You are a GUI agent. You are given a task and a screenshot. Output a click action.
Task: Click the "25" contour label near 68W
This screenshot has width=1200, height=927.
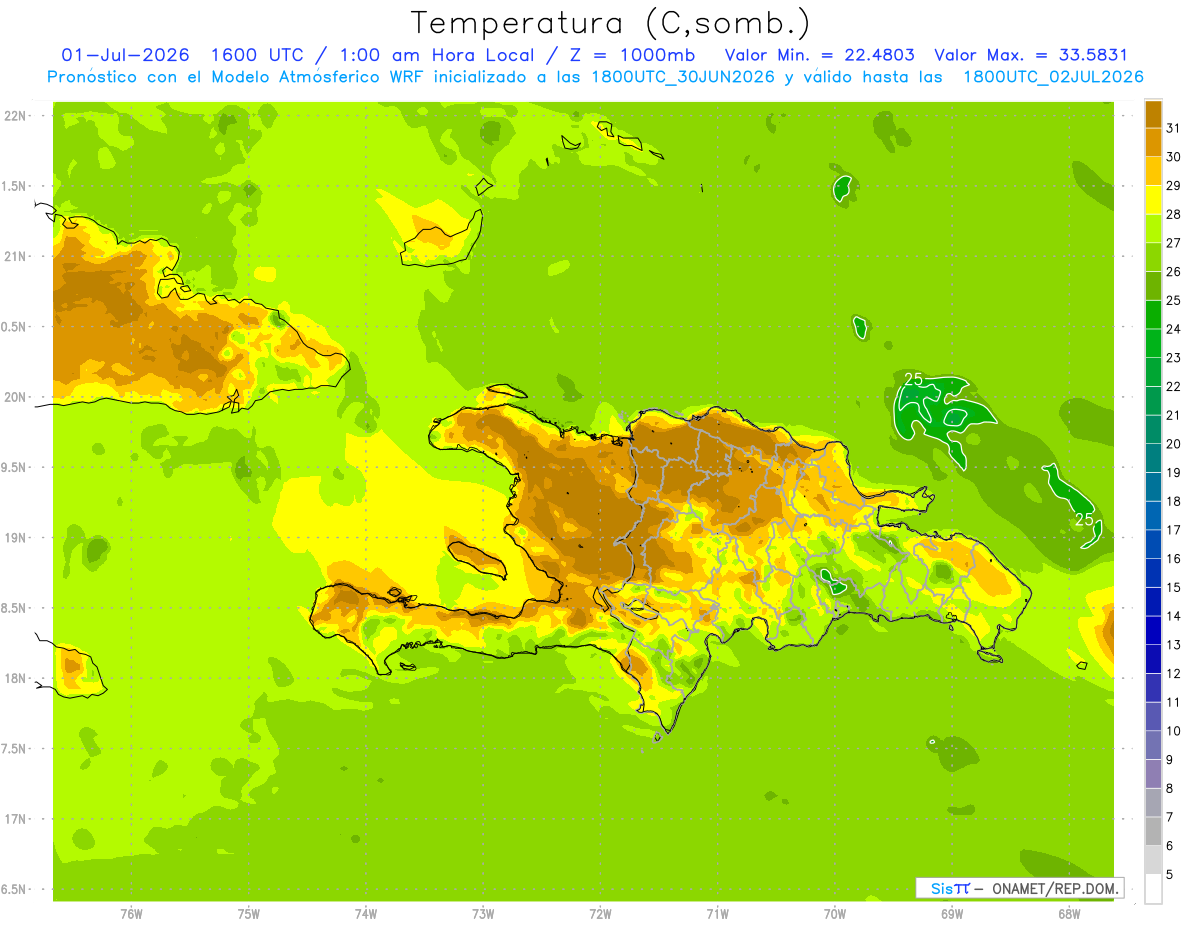coord(1084,519)
